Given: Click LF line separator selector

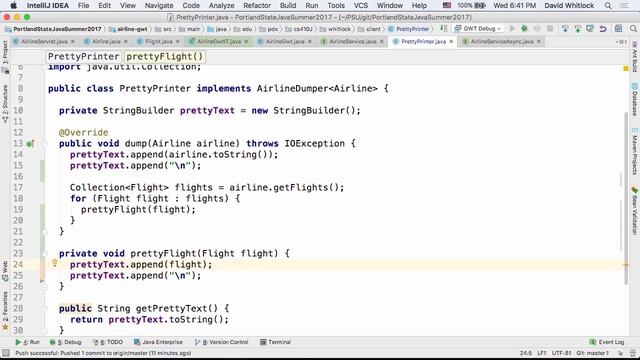Looking at the screenshot, I should (541, 353).
